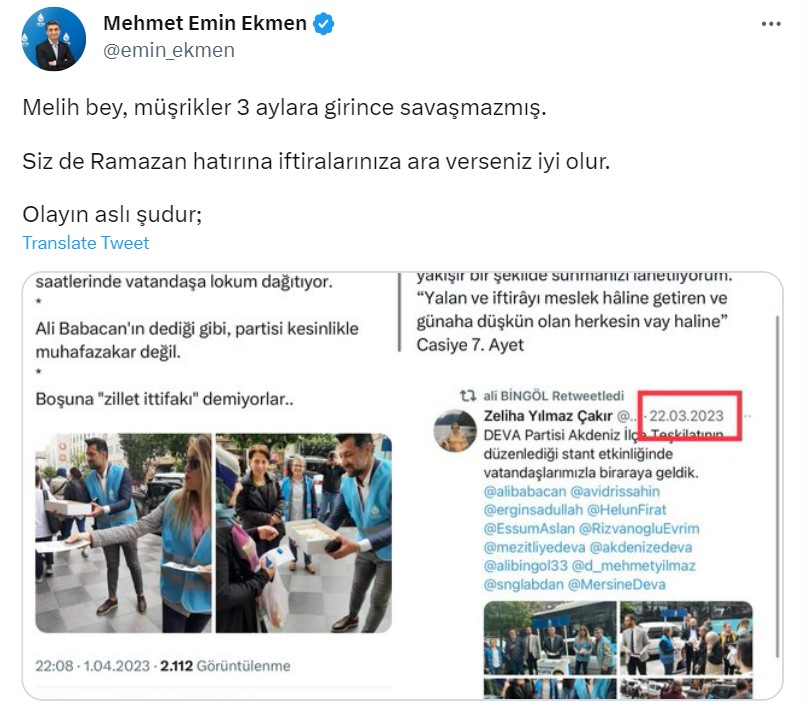
Task: Open Zeliha Yılmaz Çakır's round avatar
Action: coord(455,430)
